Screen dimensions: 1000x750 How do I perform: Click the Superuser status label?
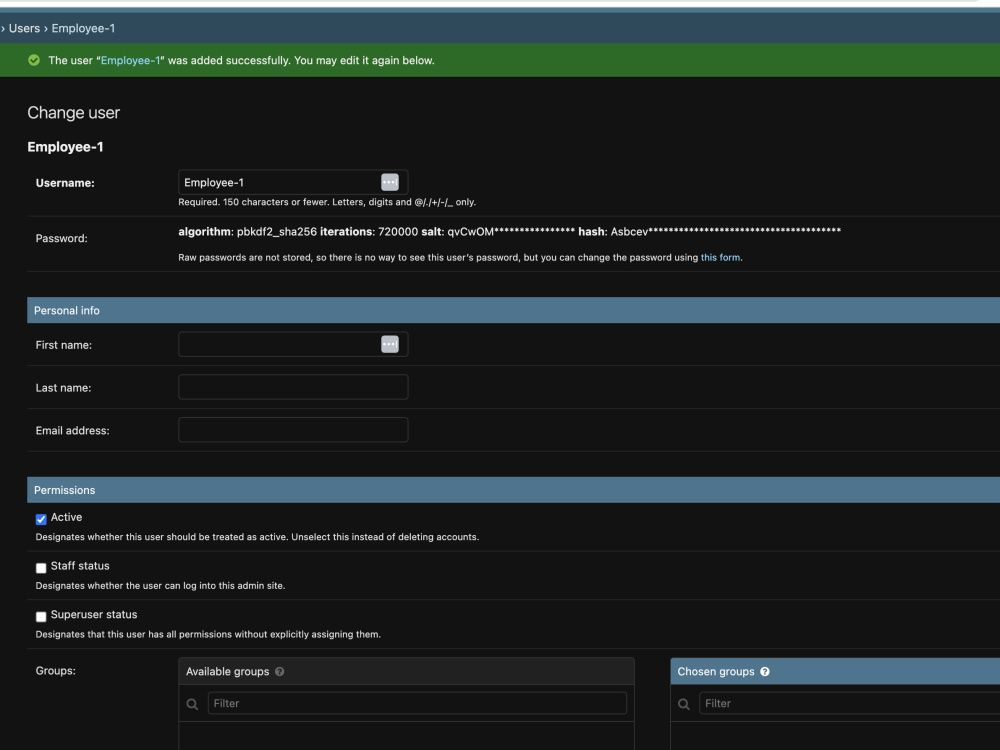(x=94, y=614)
